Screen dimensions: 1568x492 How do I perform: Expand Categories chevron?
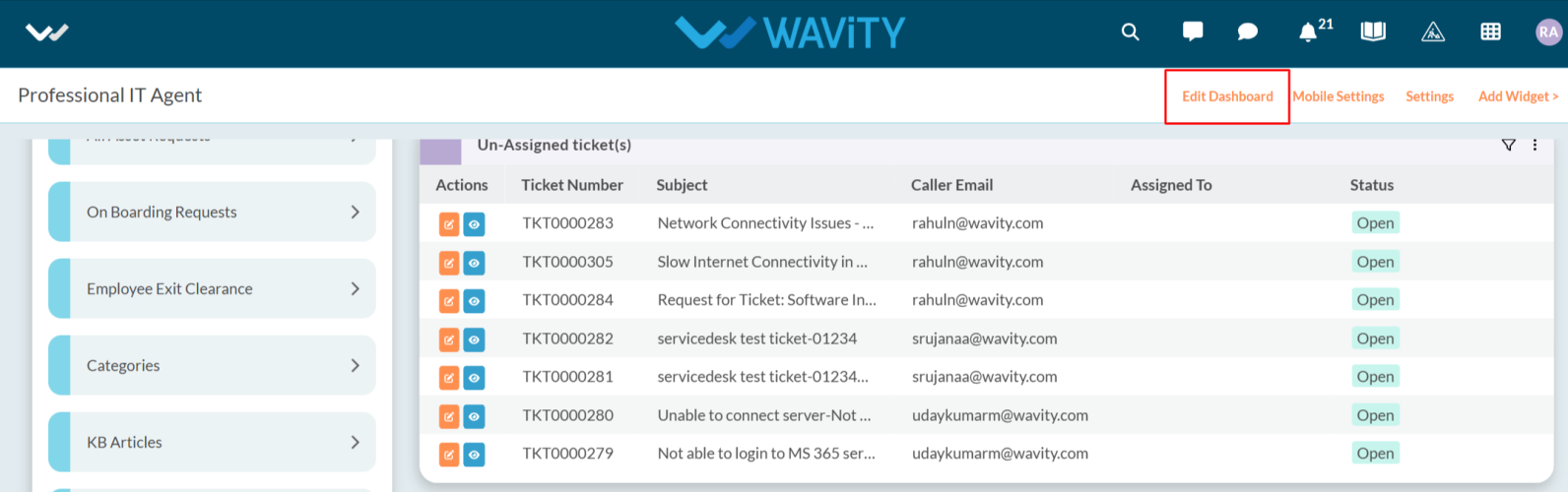pyautogui.click(x=356, y=365)
